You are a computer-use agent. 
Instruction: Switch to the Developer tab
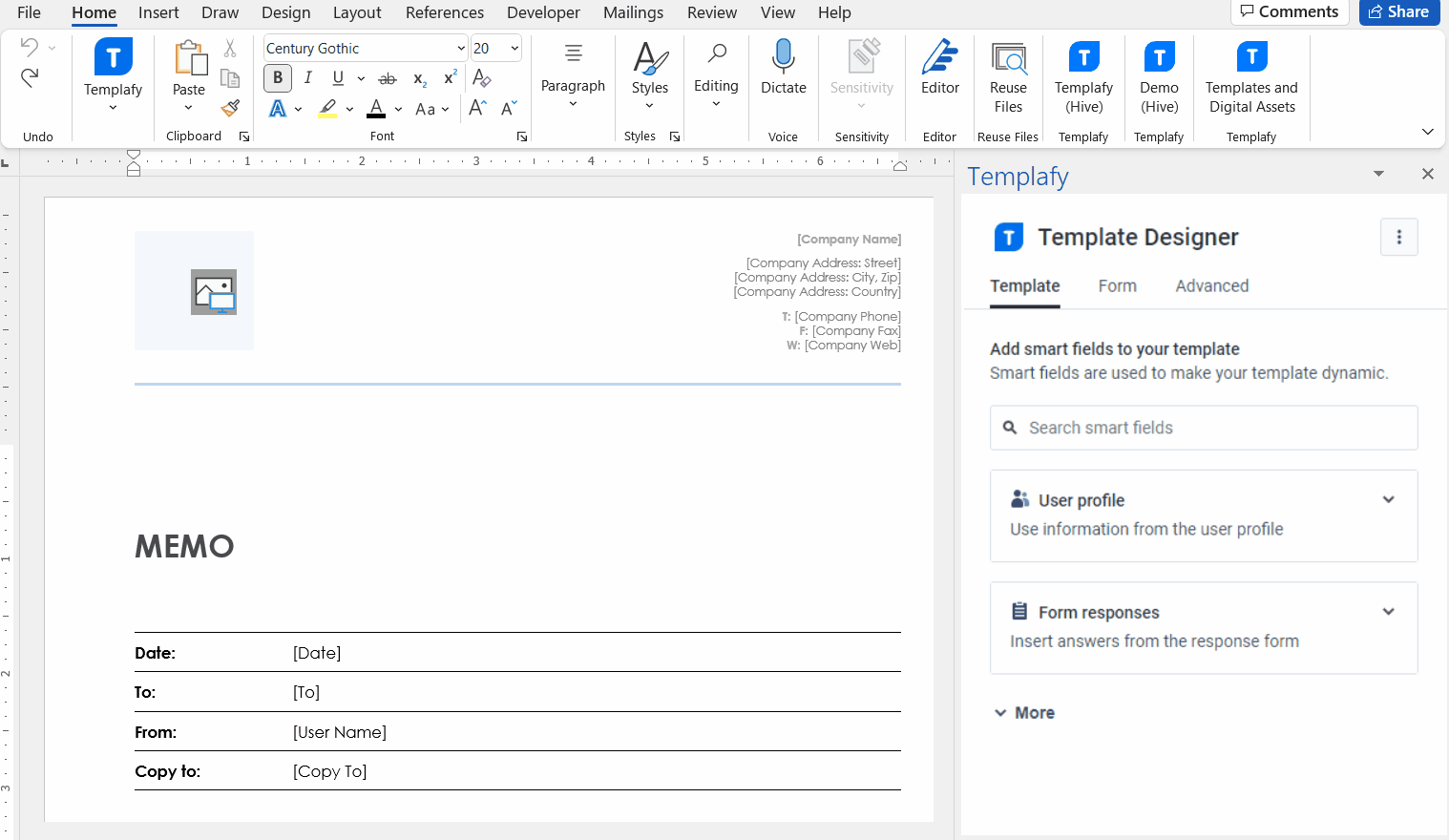(x=543, y=12)
